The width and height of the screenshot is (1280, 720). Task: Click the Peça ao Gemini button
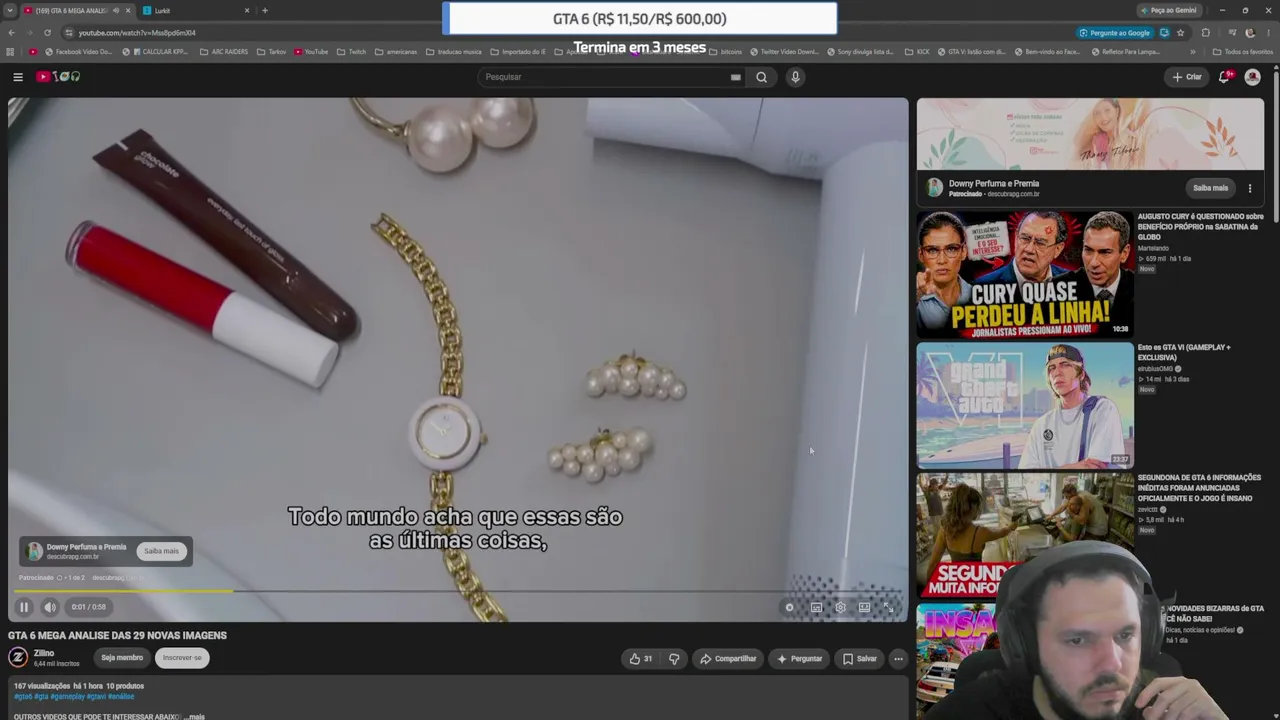1168,10
